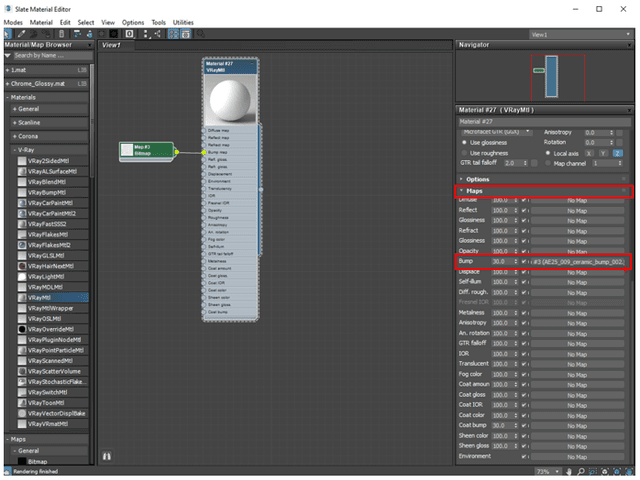The image size is (640, 480).
Task: Pick material from object eyedropper
Action: point(21,34)
